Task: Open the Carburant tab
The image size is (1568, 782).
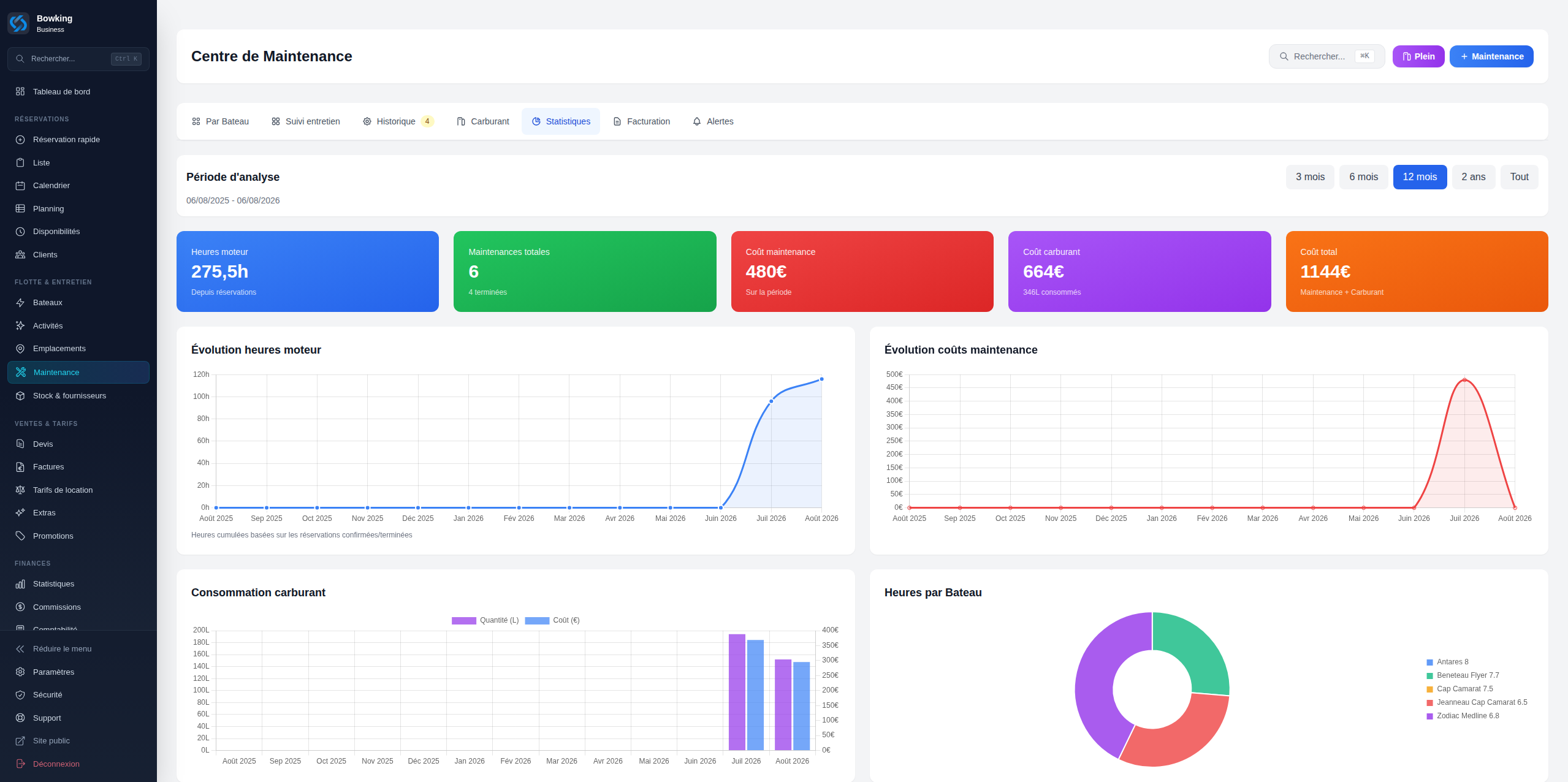Action: tap(483, 121)
